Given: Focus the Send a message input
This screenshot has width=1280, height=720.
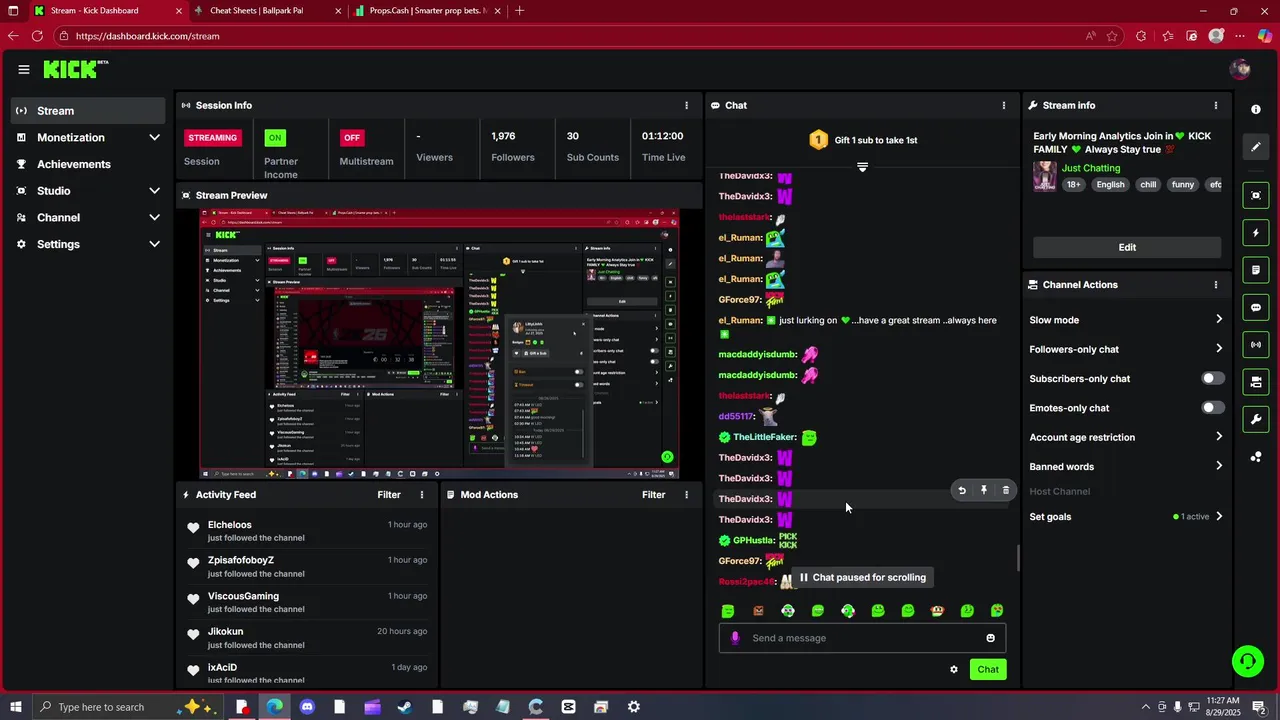Looking at the screenshot, I should tap(862, 638).
